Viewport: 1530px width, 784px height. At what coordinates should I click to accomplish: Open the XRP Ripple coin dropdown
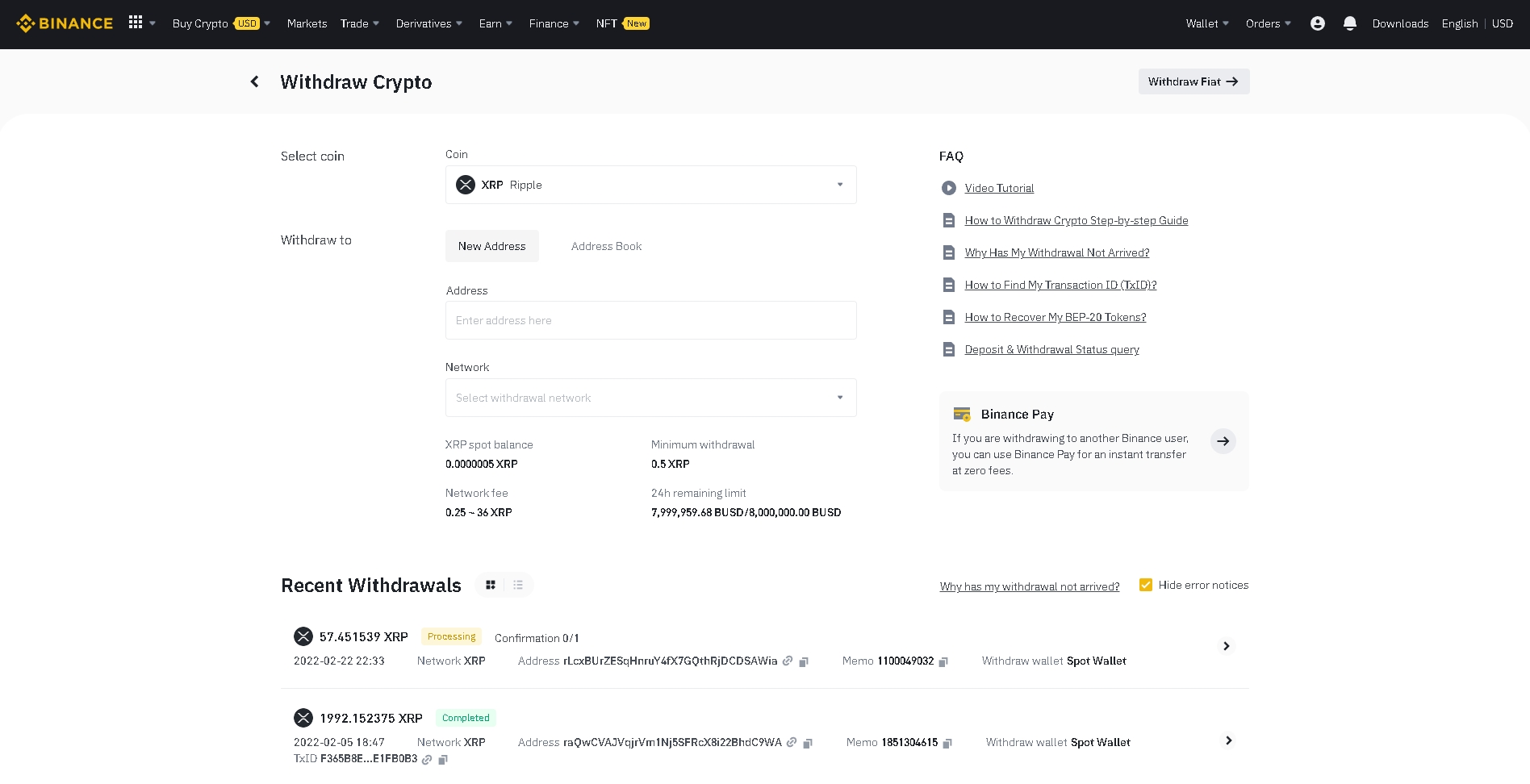tap(651, 185)
